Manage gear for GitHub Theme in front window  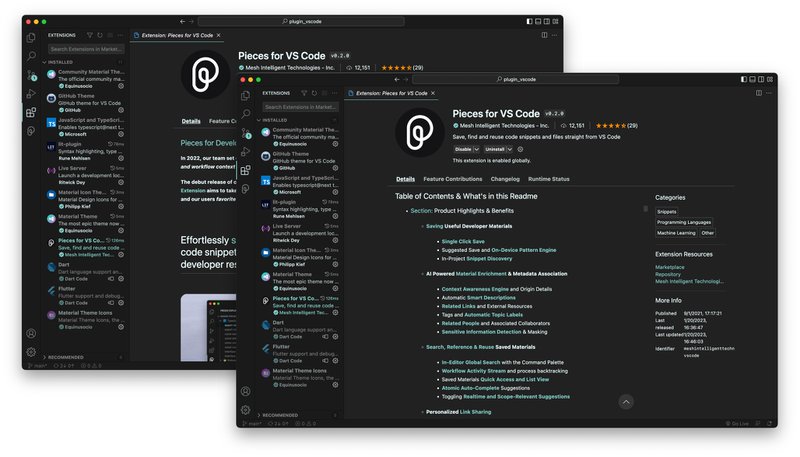pos(335,168)
